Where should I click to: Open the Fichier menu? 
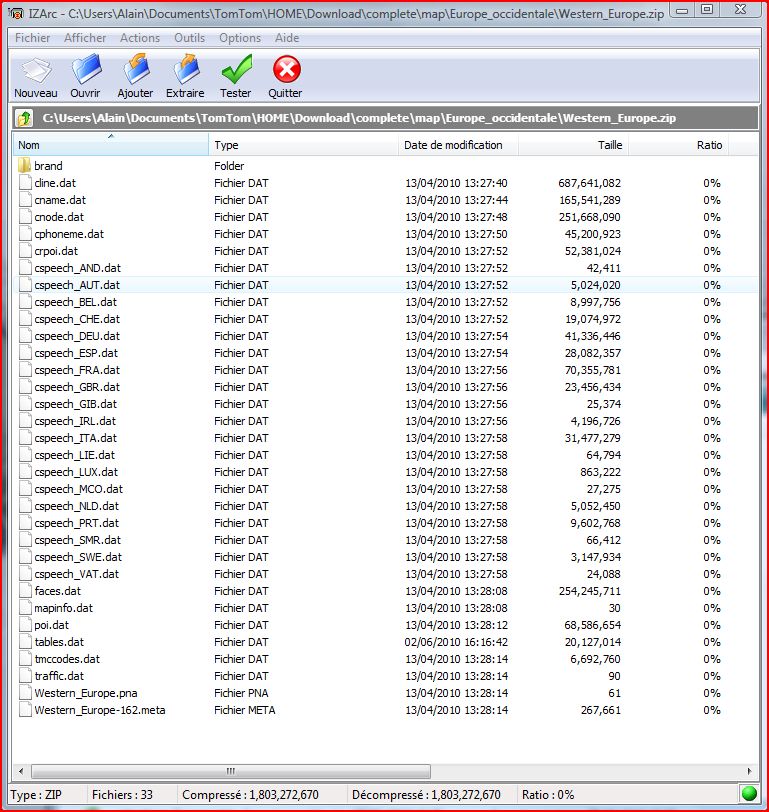point(33,38)
